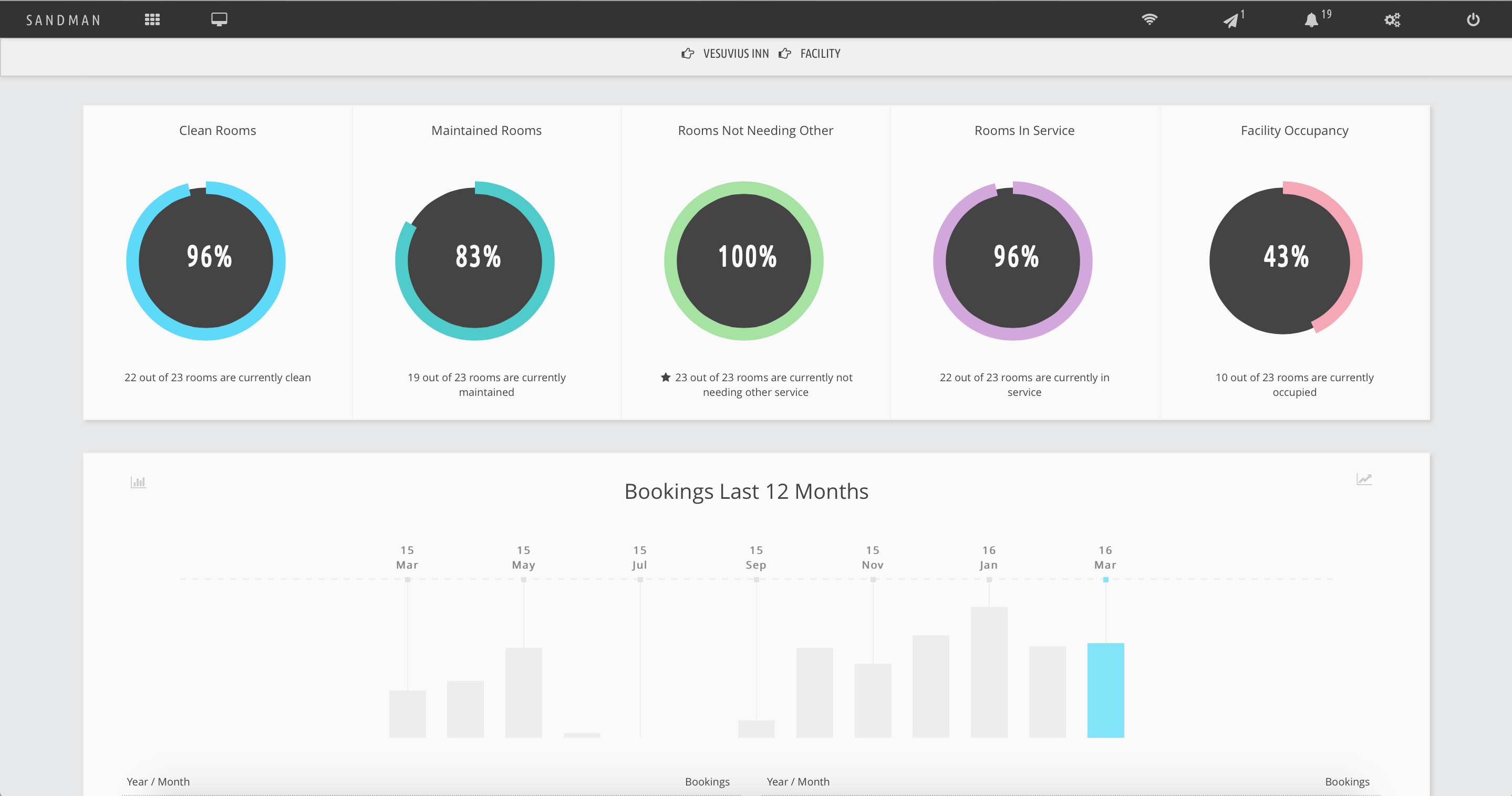Click '10 out of 23 rooms are currently occupied'
The height and width of the screenshot is (796, 1512).
point(1294,385)
